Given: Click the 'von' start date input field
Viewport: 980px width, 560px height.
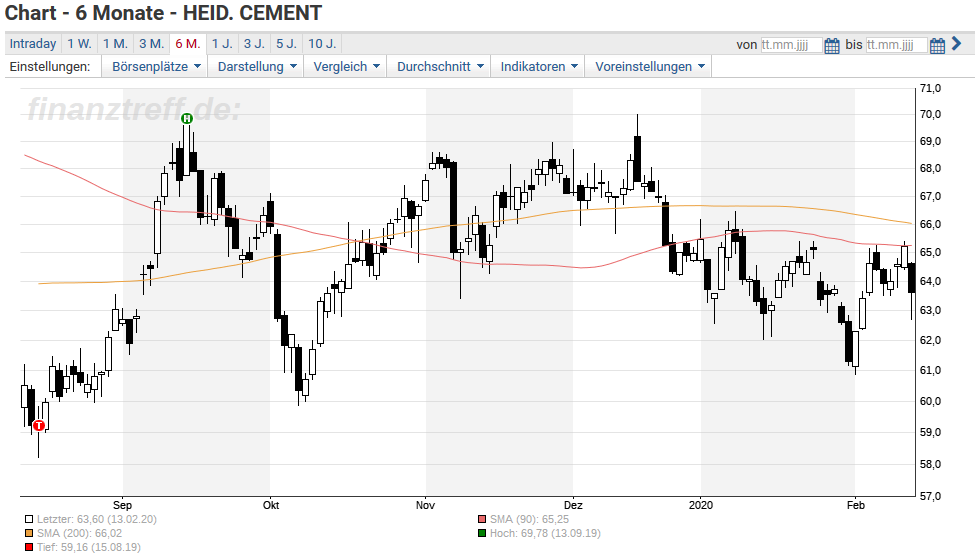Looking at the screenshot, I should pyautogui.click(x=791, y=45).
